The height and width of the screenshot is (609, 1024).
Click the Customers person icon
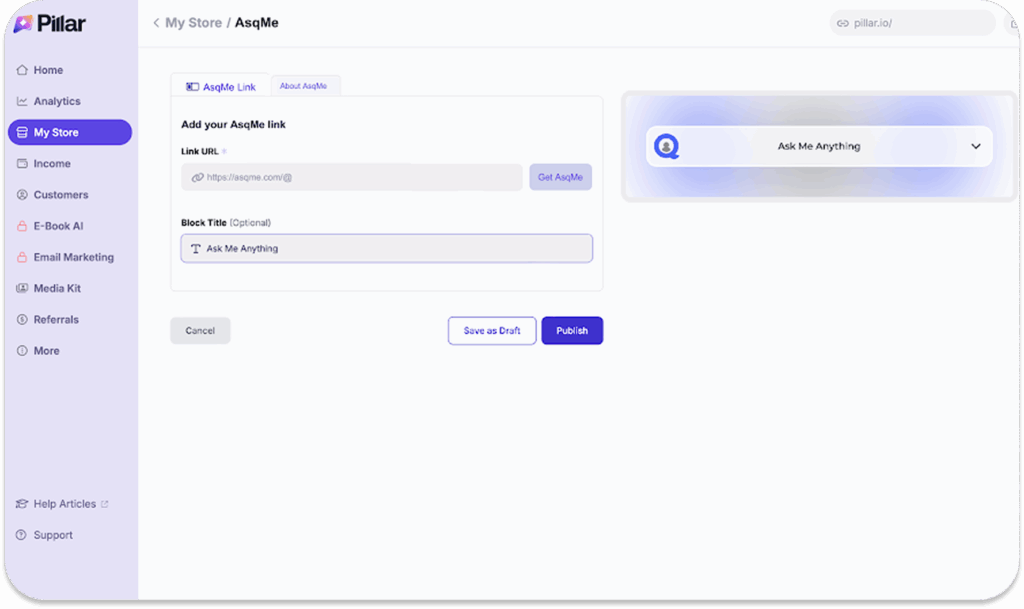point(22,195)
